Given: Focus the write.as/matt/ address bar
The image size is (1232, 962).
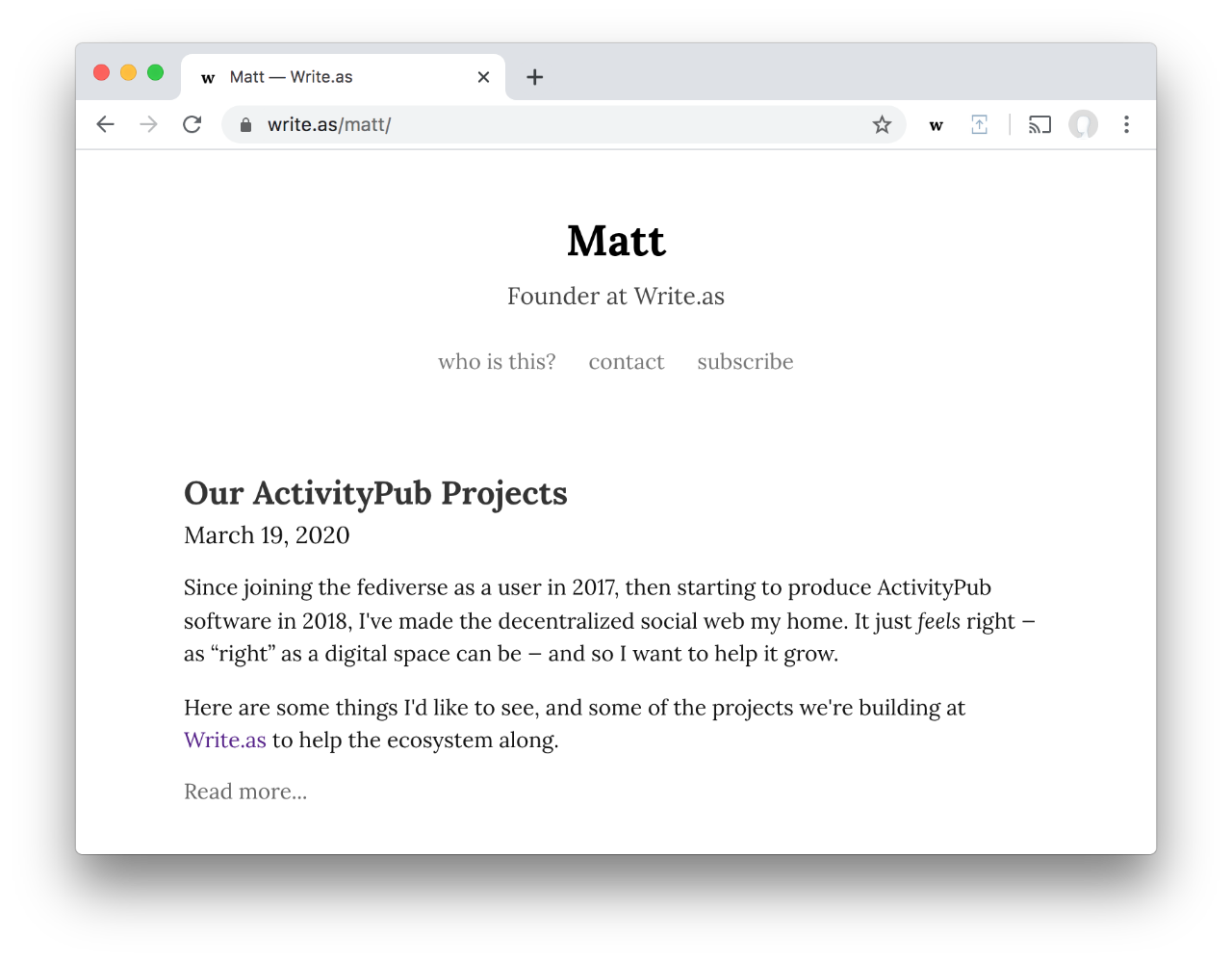Looking at the screenshot, I should point(563,125).
